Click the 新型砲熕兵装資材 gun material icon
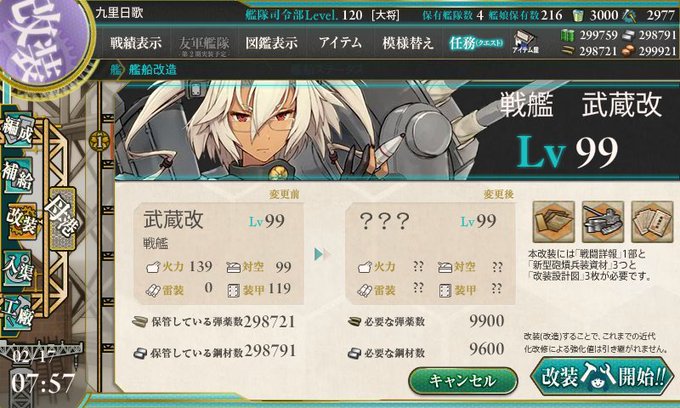 point(603,222)
